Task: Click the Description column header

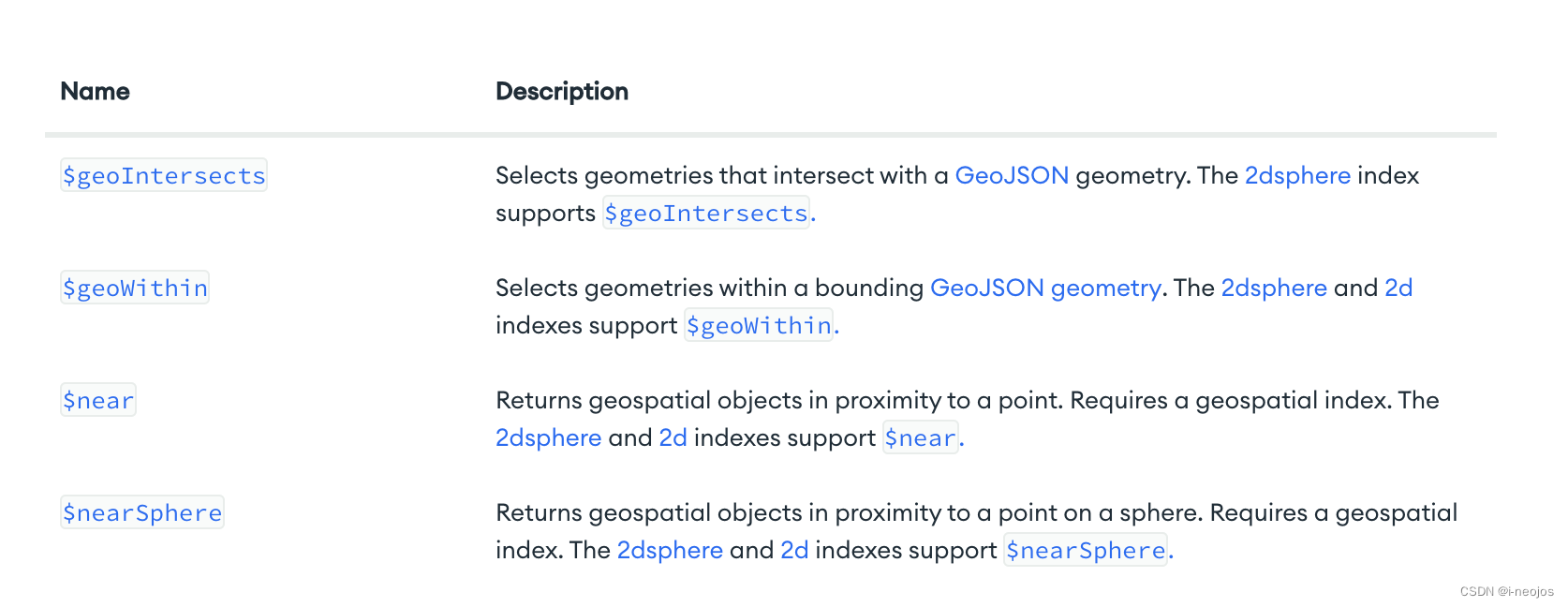Action: coord(562,91)
